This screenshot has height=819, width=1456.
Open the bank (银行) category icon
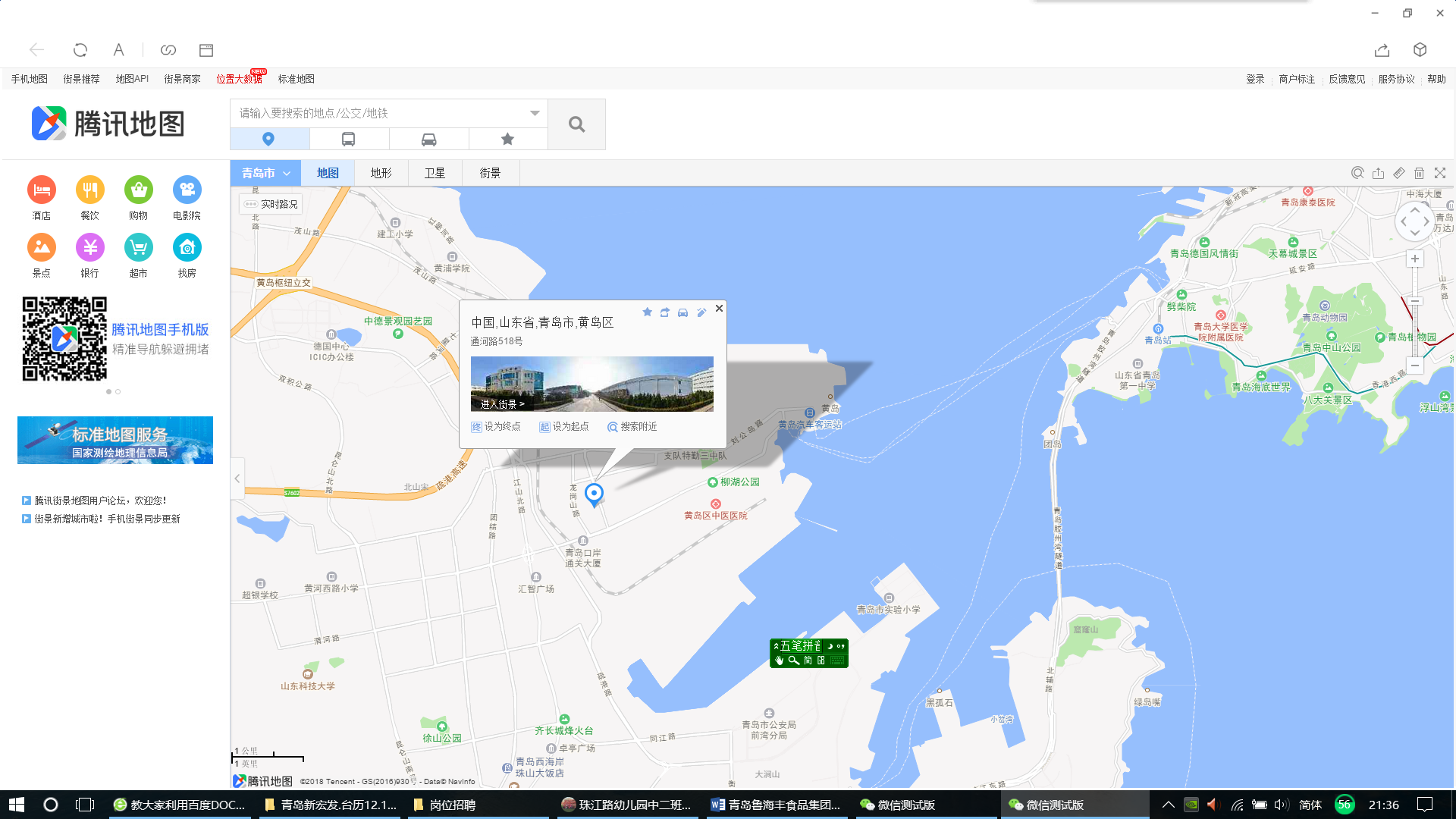point(89,247)
